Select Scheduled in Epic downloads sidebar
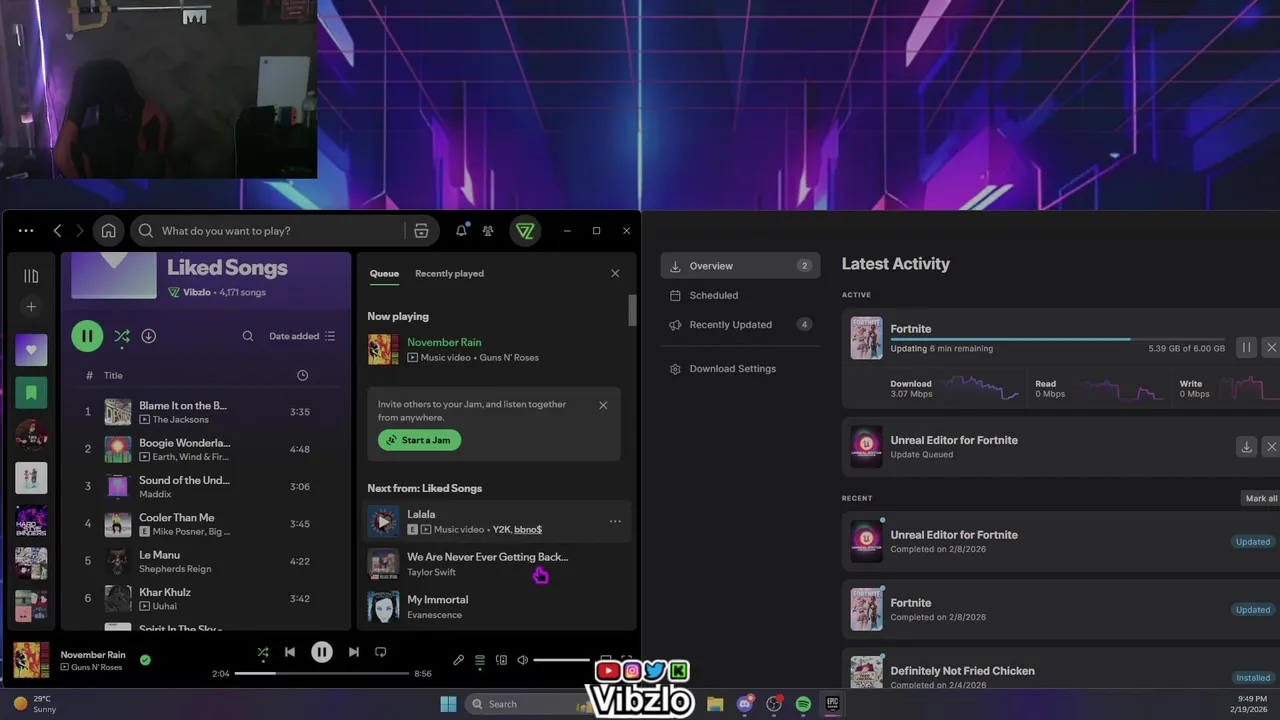The height and width of the screenshot is (720, 1280). pos(740,295)
